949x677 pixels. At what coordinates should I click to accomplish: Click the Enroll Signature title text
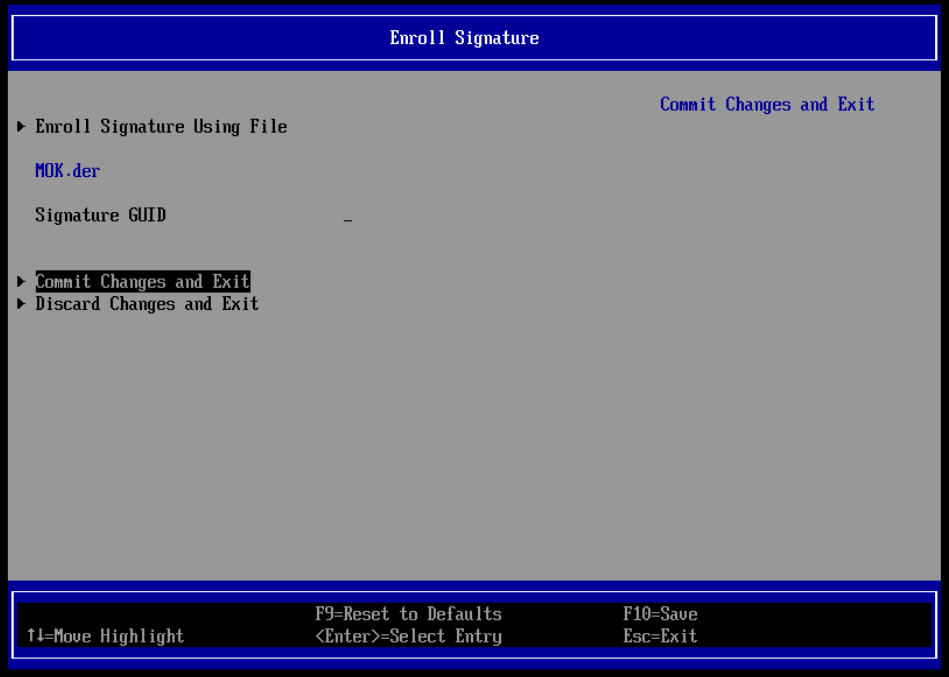[464, 38]
